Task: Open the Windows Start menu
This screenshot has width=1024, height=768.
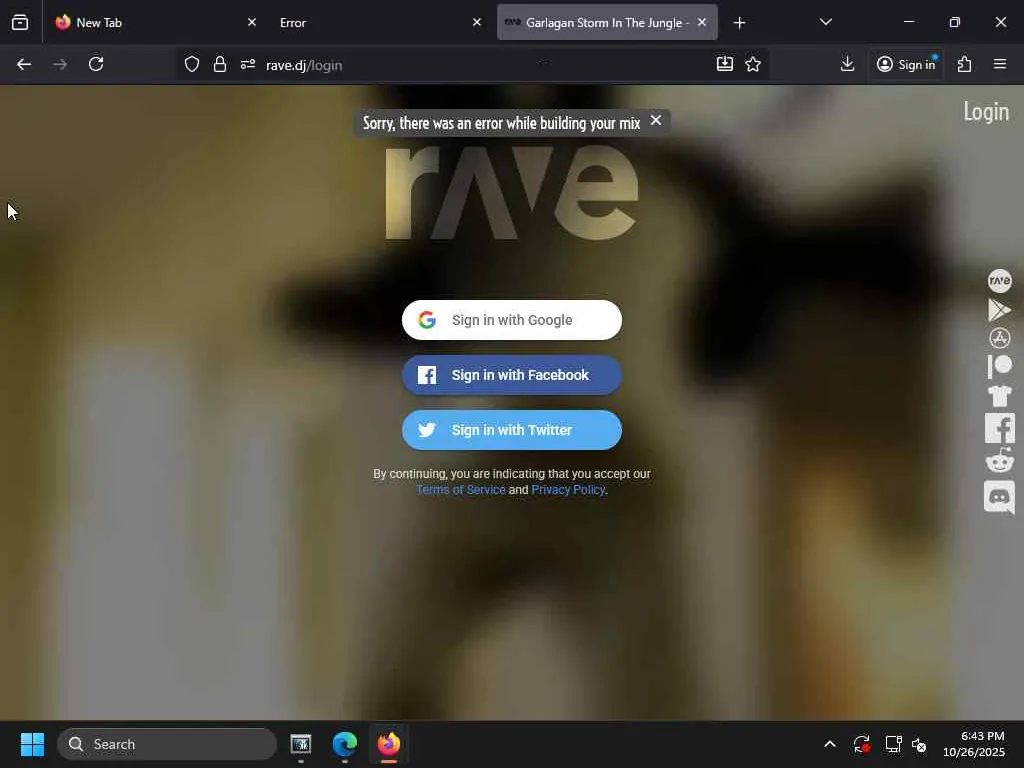Action: 32,744
